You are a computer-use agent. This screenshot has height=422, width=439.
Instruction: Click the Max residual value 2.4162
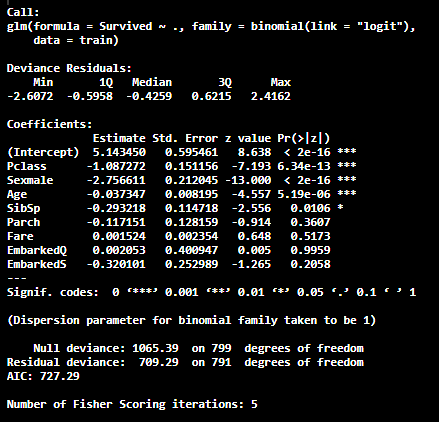271,96
